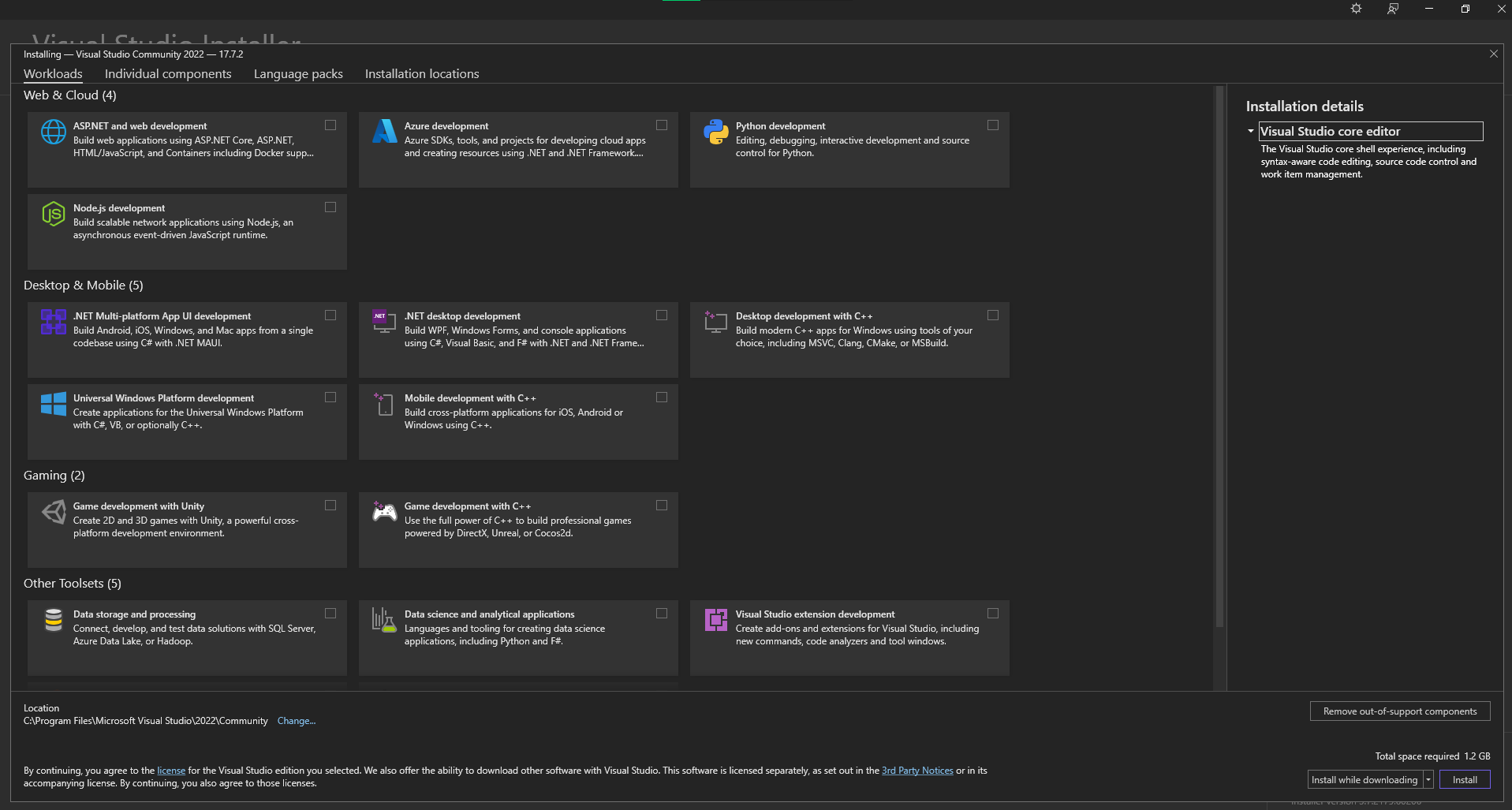Check .NET Multi-platform App UI workload
The width and height of the screenshot is (1512, 810).
(x=330, y=315)
